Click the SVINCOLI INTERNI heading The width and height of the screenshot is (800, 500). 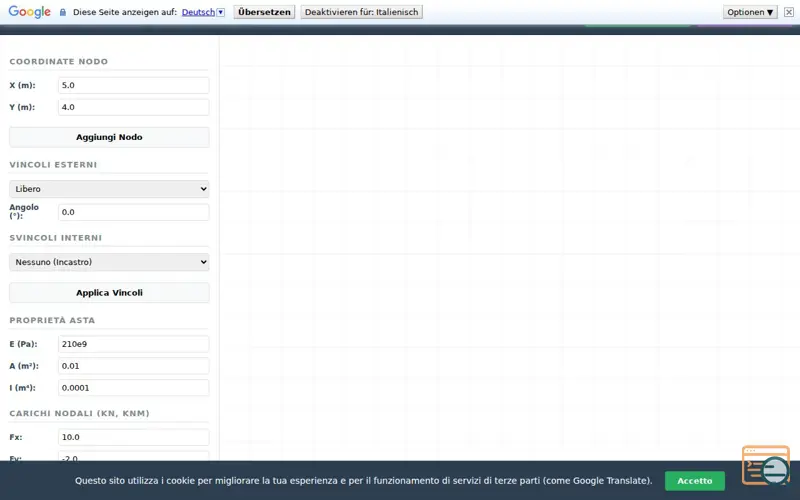point(56,238)
